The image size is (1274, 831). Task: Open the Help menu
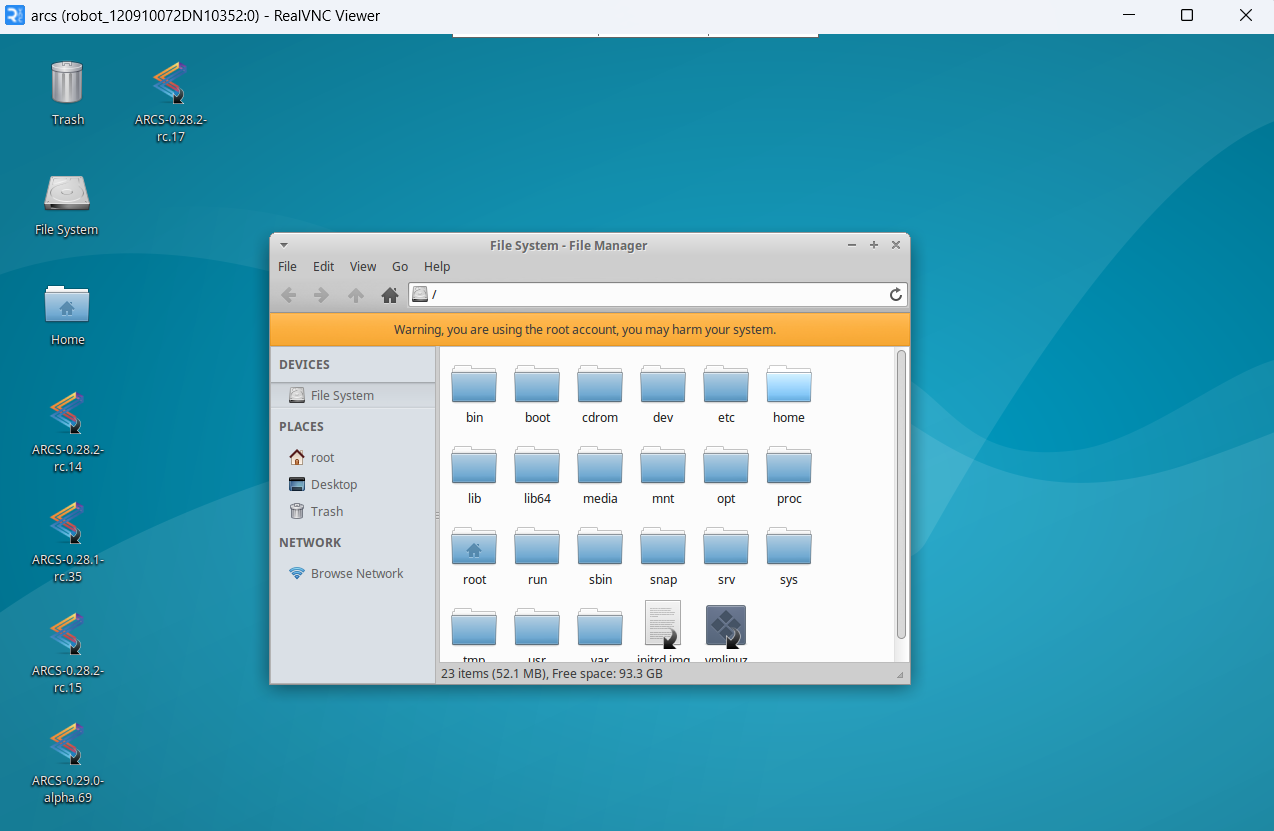click(x=437, y=267)
